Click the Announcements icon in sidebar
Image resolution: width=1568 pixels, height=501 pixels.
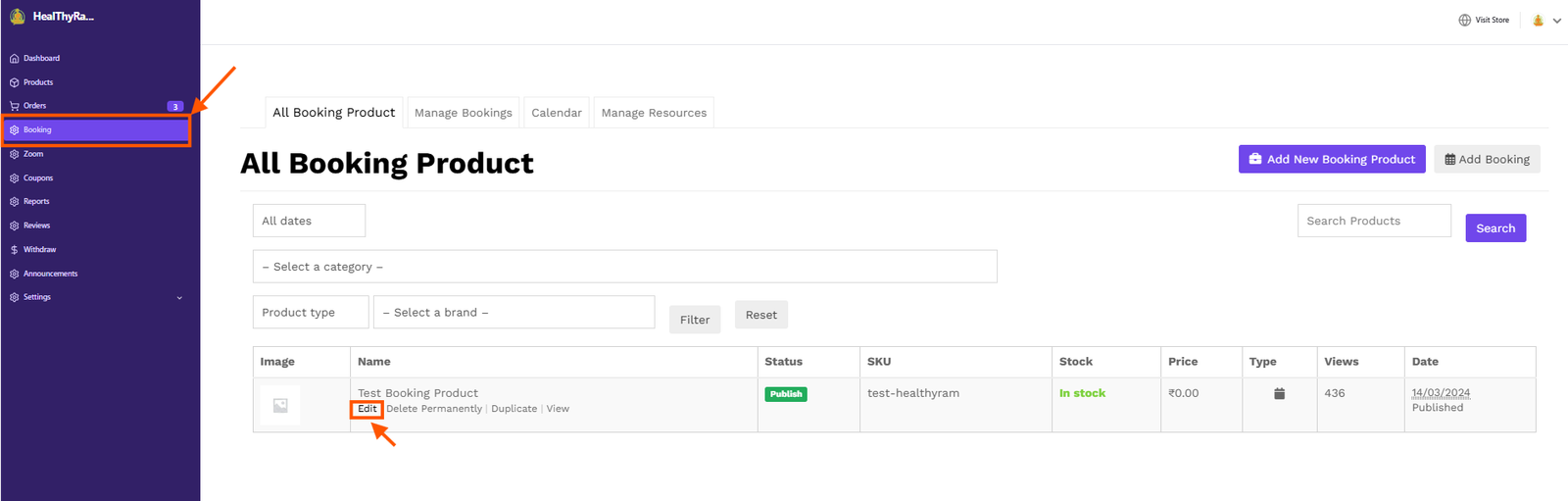(14, 274)
